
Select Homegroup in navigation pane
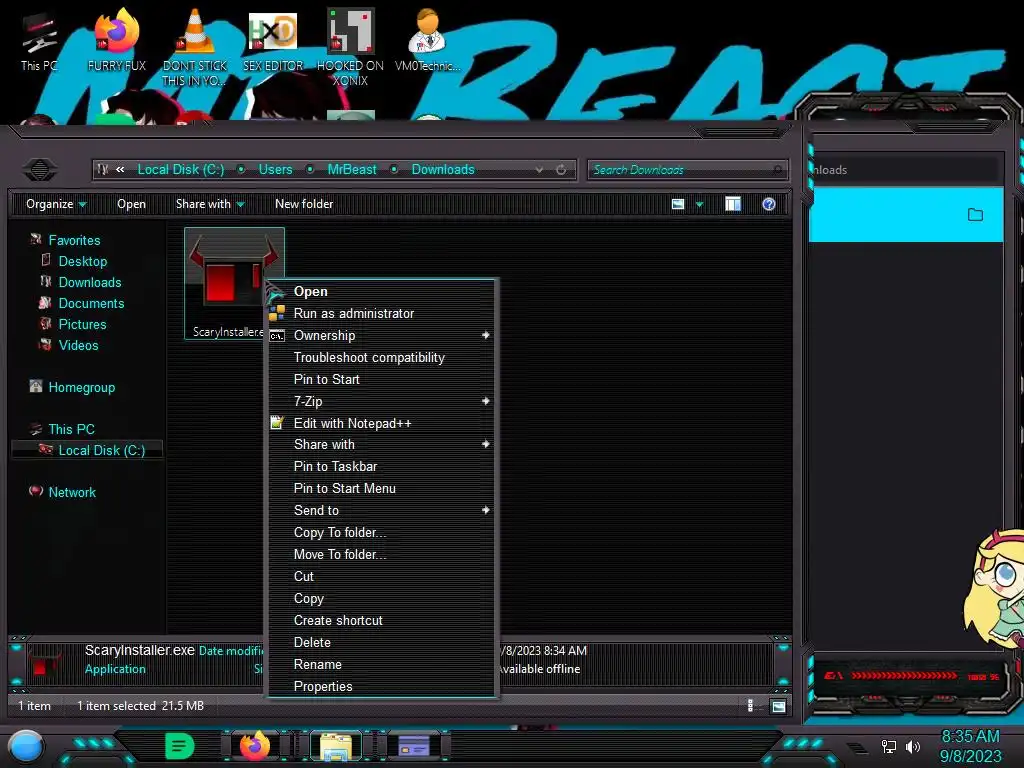(82, 387)
